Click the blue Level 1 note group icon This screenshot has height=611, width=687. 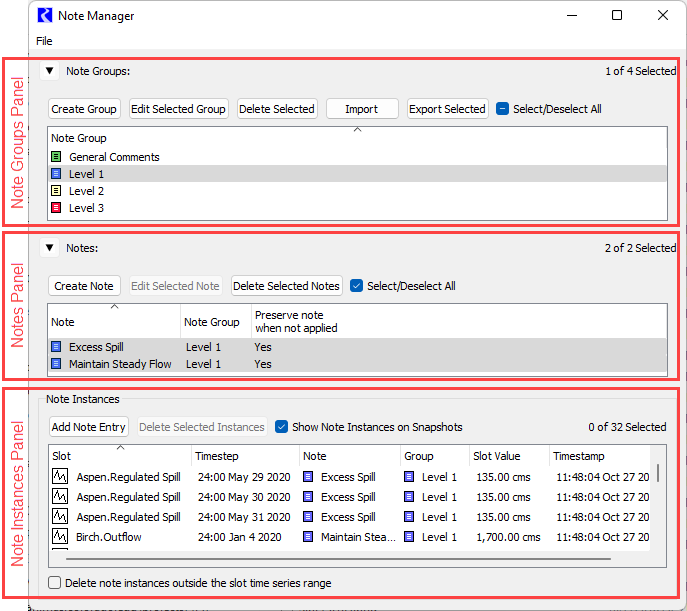[56, 174]
